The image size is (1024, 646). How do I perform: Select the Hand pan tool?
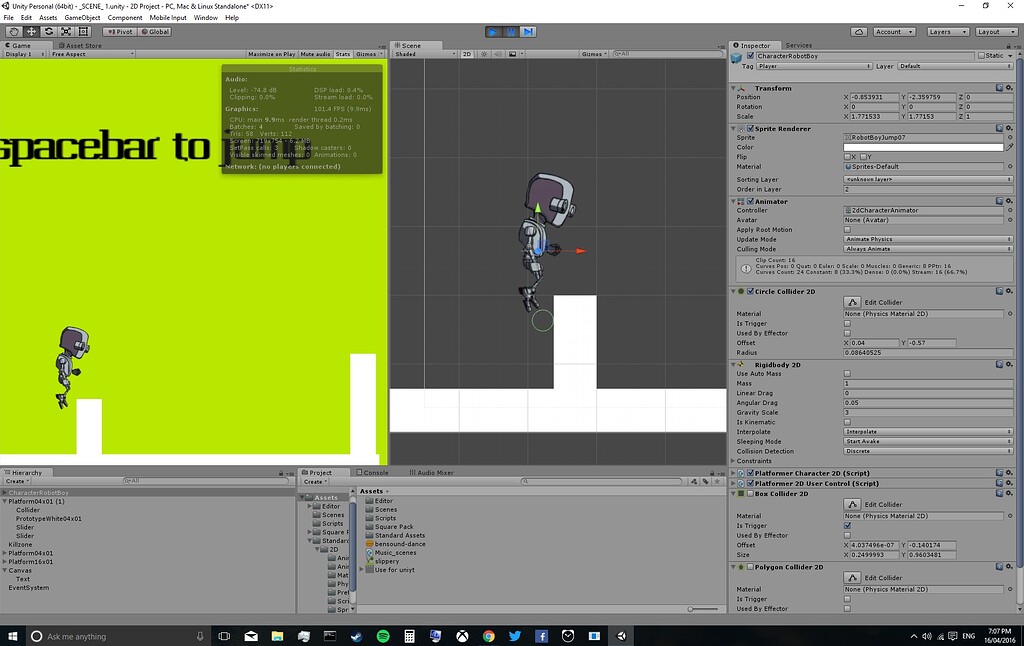pyautogui.click(x=13, y=31)
